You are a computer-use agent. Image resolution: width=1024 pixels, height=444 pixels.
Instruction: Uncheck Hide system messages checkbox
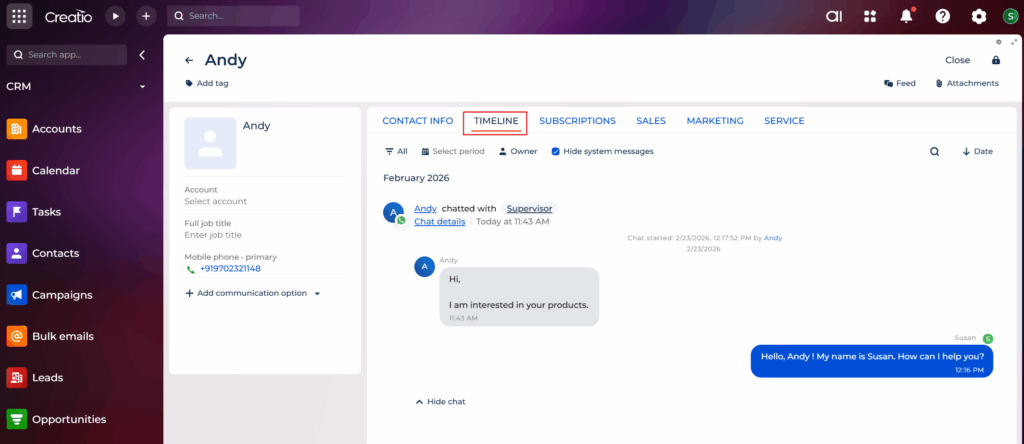tap(556, 152)
